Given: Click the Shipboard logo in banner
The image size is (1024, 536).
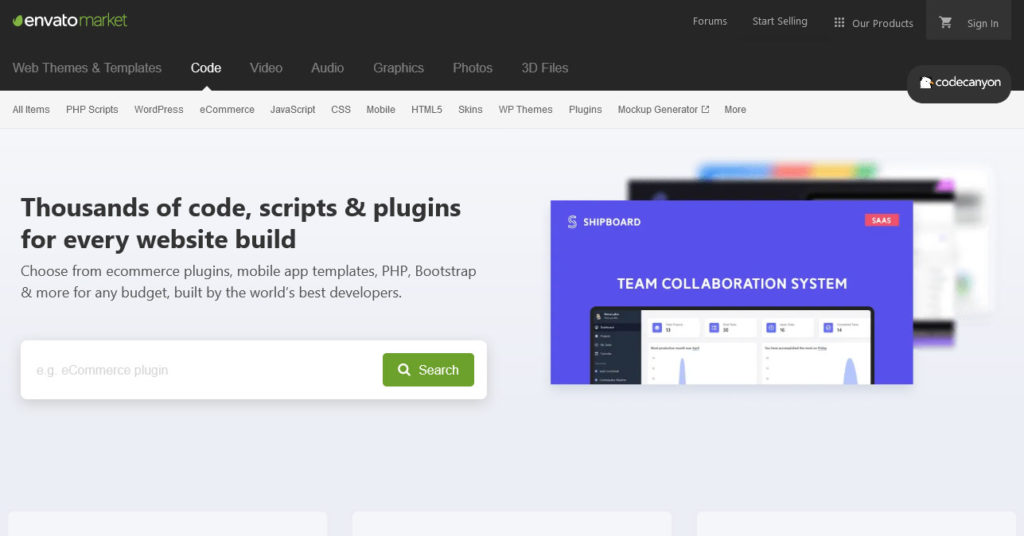Looking at the screenshot, I should pyautogui.click(x=604, y=222).
